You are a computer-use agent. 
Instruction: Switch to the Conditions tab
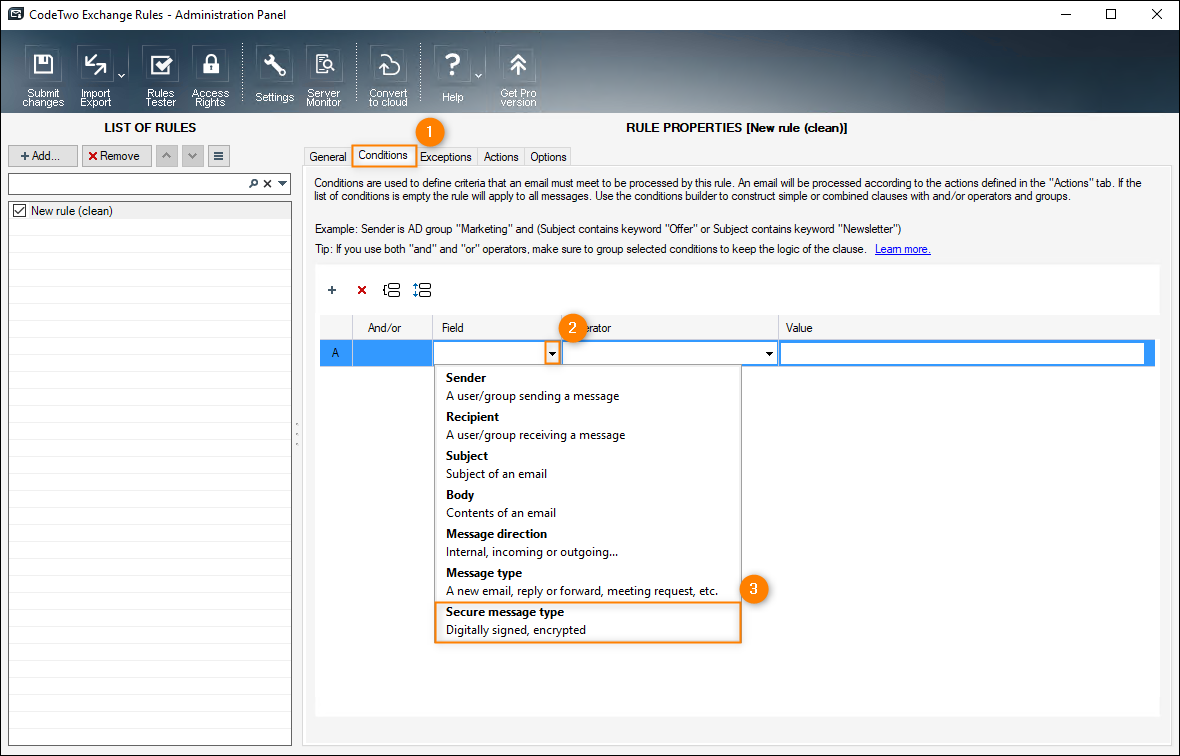point(383,155)
